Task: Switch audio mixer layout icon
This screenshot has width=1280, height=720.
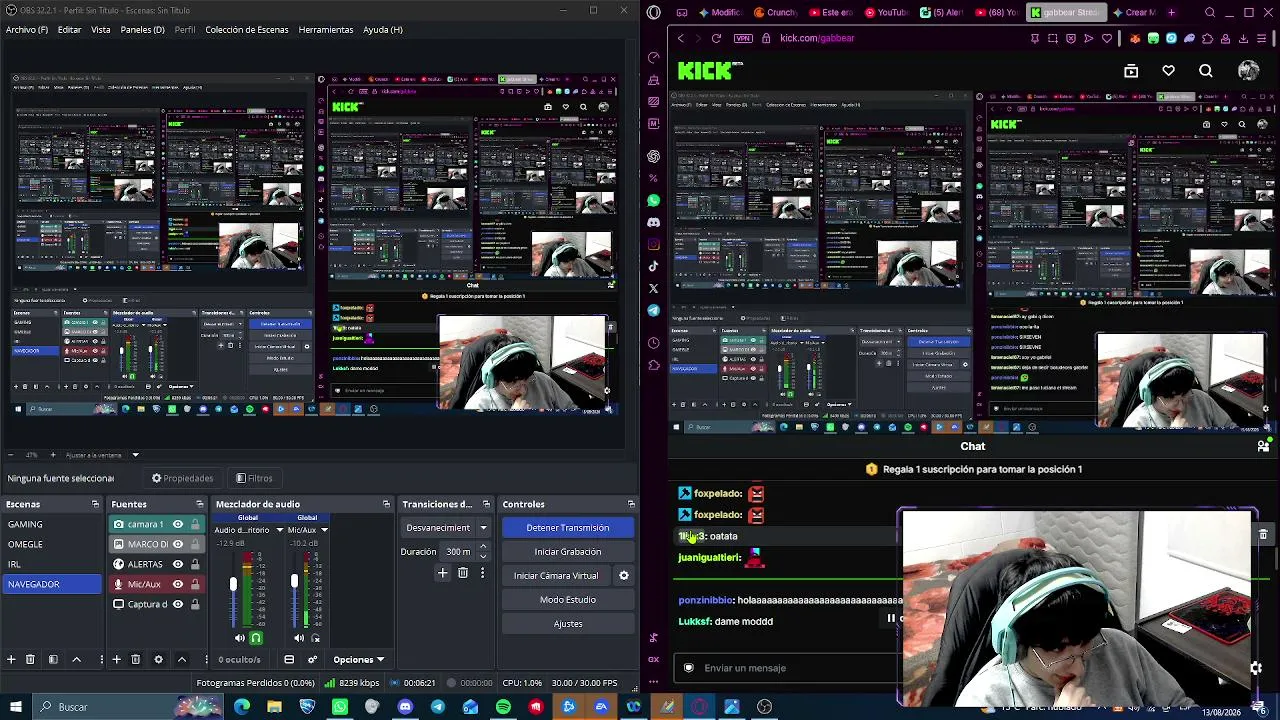Action: pyautogui.click(x=289, y=660)
